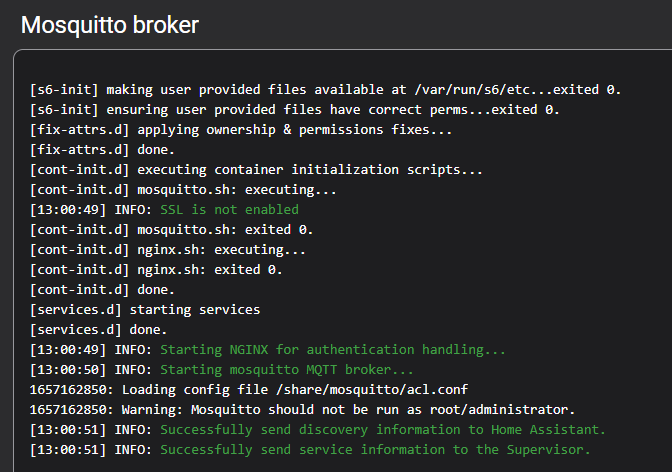Click "mosquitto.sh: executing..." log line
Image resolution: width=672 pixels, height=472 pixels.
[x=183, y=190]
